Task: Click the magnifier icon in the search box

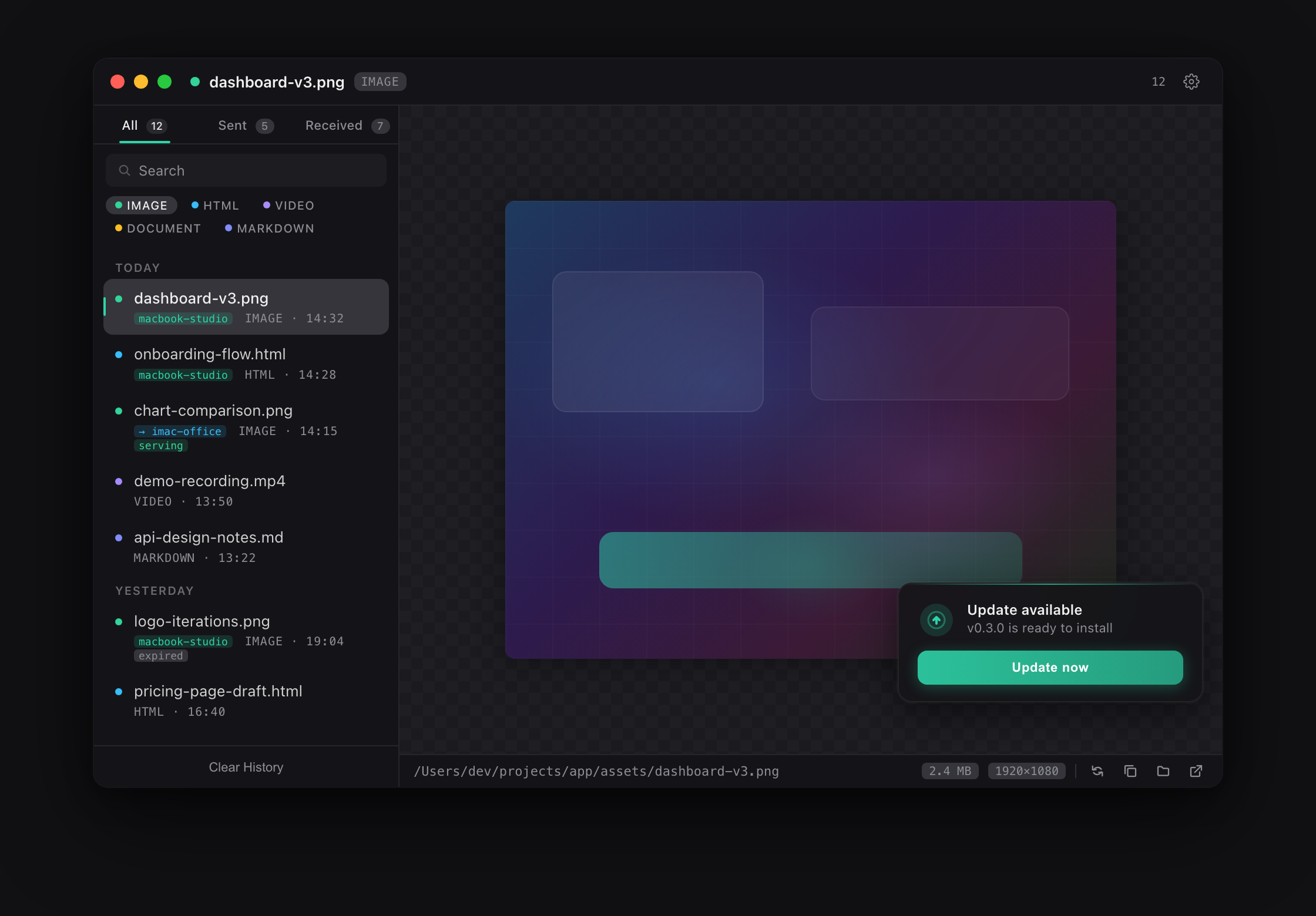Action: (125, 171)
